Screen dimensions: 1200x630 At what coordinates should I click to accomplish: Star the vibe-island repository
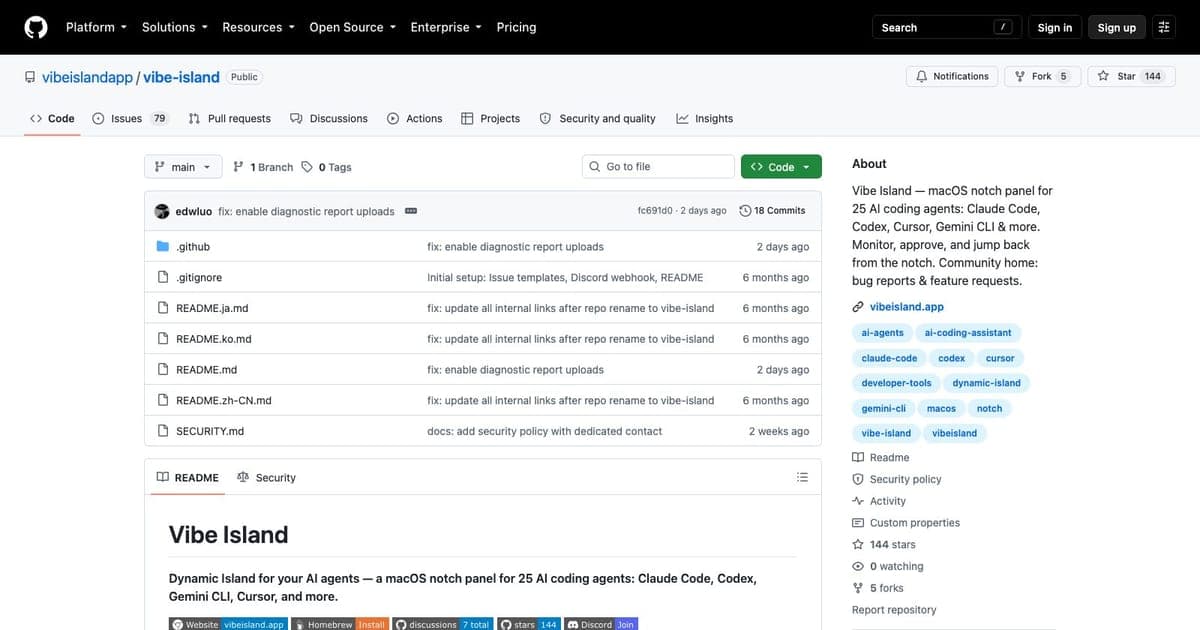click(1130, 76)
